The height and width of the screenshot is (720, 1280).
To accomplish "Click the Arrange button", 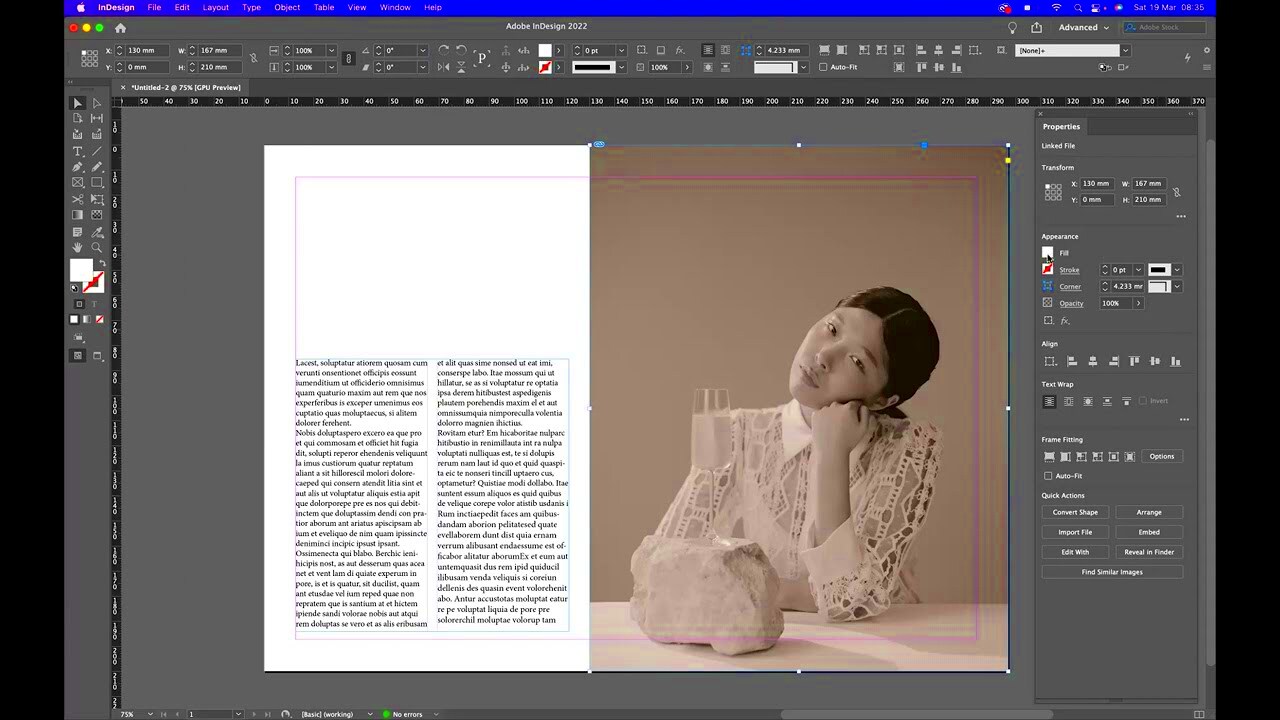I will pyautogui.click(x=1149, y=512).
